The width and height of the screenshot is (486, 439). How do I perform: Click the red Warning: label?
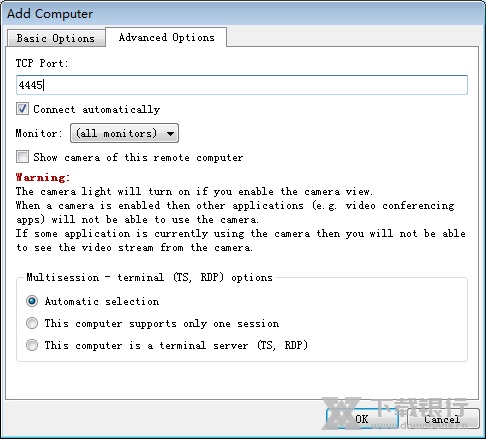click(x=43, y=177)
